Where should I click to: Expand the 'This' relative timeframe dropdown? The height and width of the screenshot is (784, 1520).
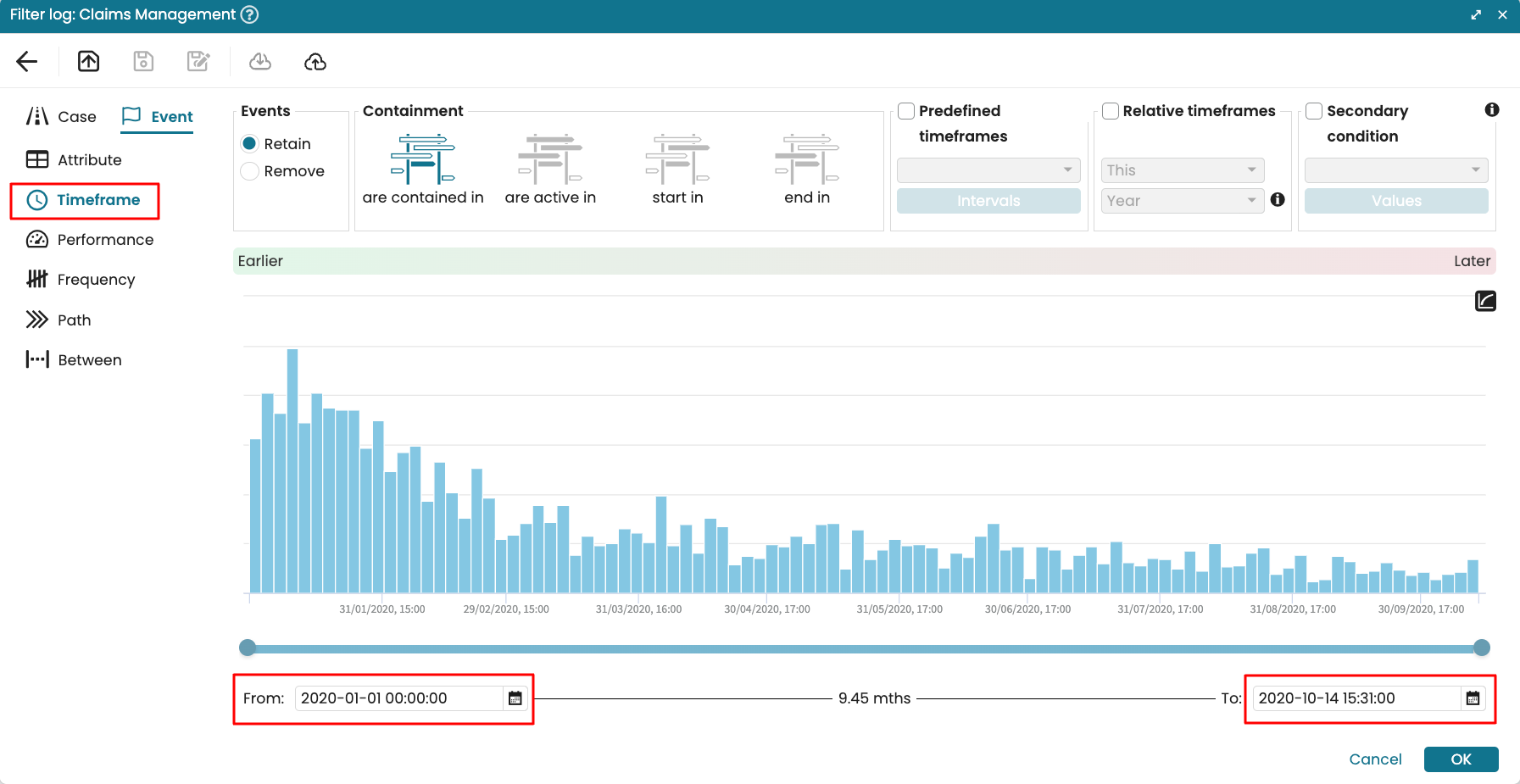tap(1183, 170)
